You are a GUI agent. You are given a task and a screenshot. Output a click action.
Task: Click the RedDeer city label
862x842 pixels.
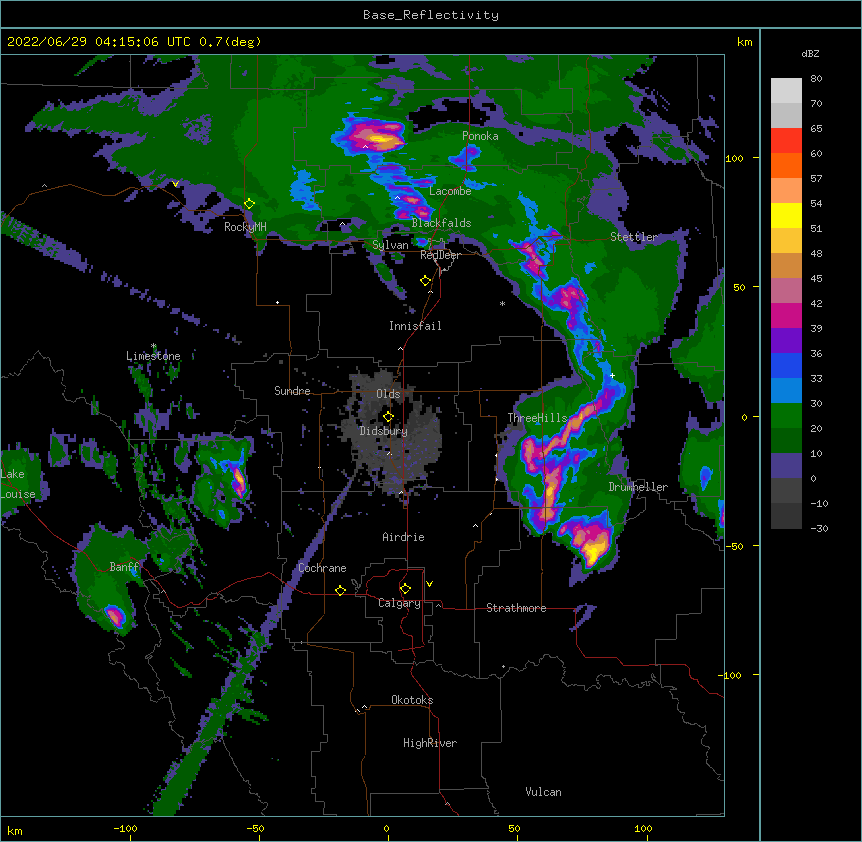tap(441, 255)
